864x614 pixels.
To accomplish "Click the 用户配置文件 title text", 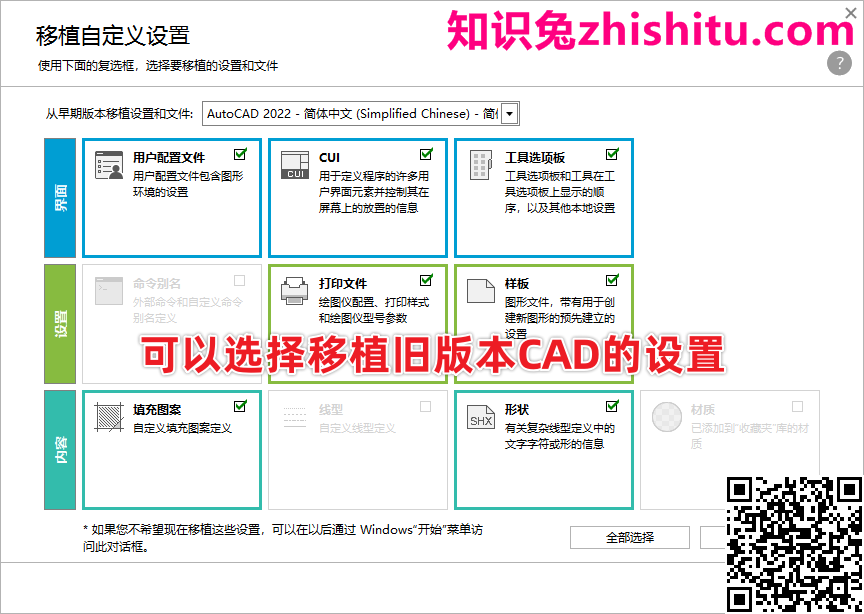I will coord(169,158).
